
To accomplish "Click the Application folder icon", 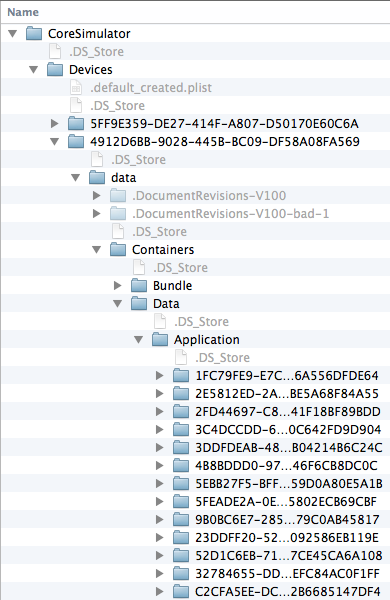I will tap(160, 339).
